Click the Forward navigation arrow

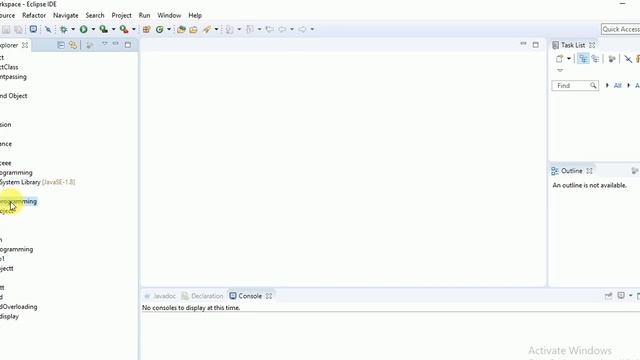302,29
